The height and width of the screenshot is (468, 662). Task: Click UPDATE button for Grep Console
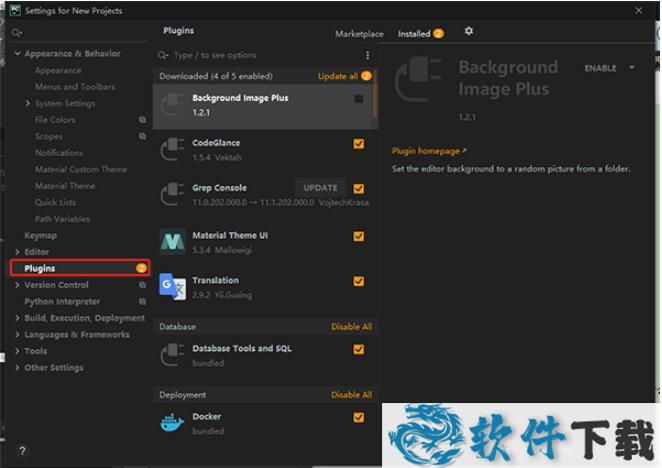(320, 188)
